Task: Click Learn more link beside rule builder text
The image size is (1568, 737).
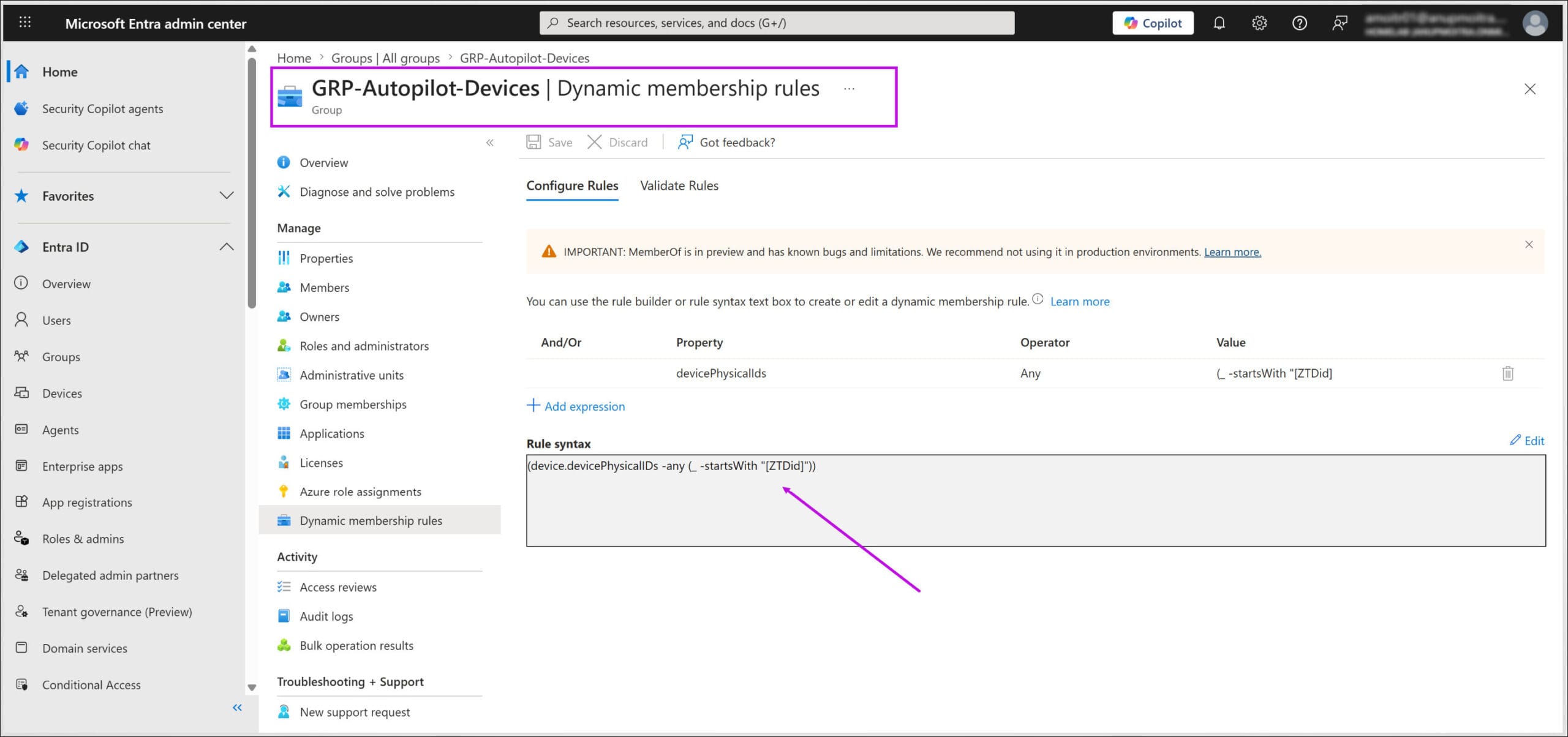Action: [x=1080, y=301]
